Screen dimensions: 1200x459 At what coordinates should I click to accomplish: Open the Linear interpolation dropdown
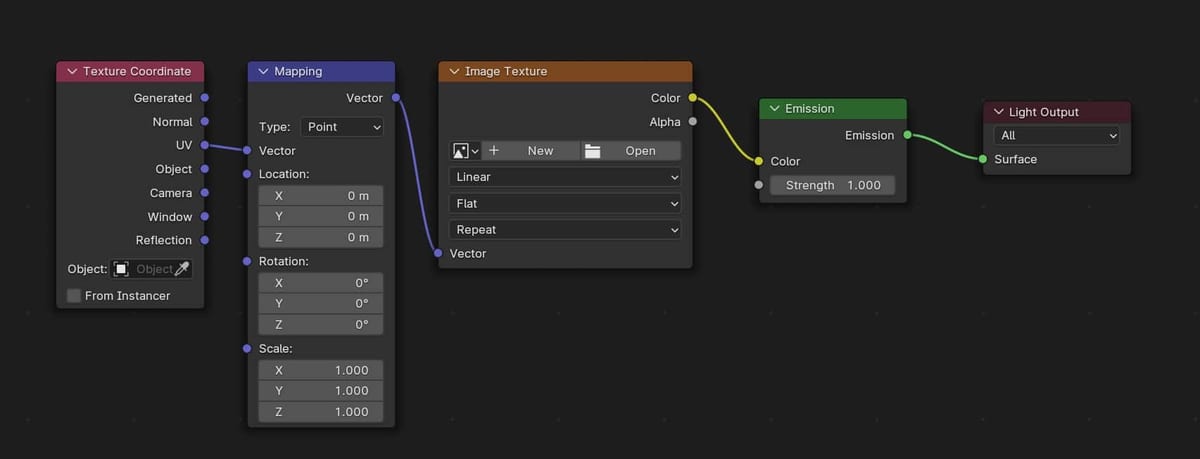pos(565,177)
